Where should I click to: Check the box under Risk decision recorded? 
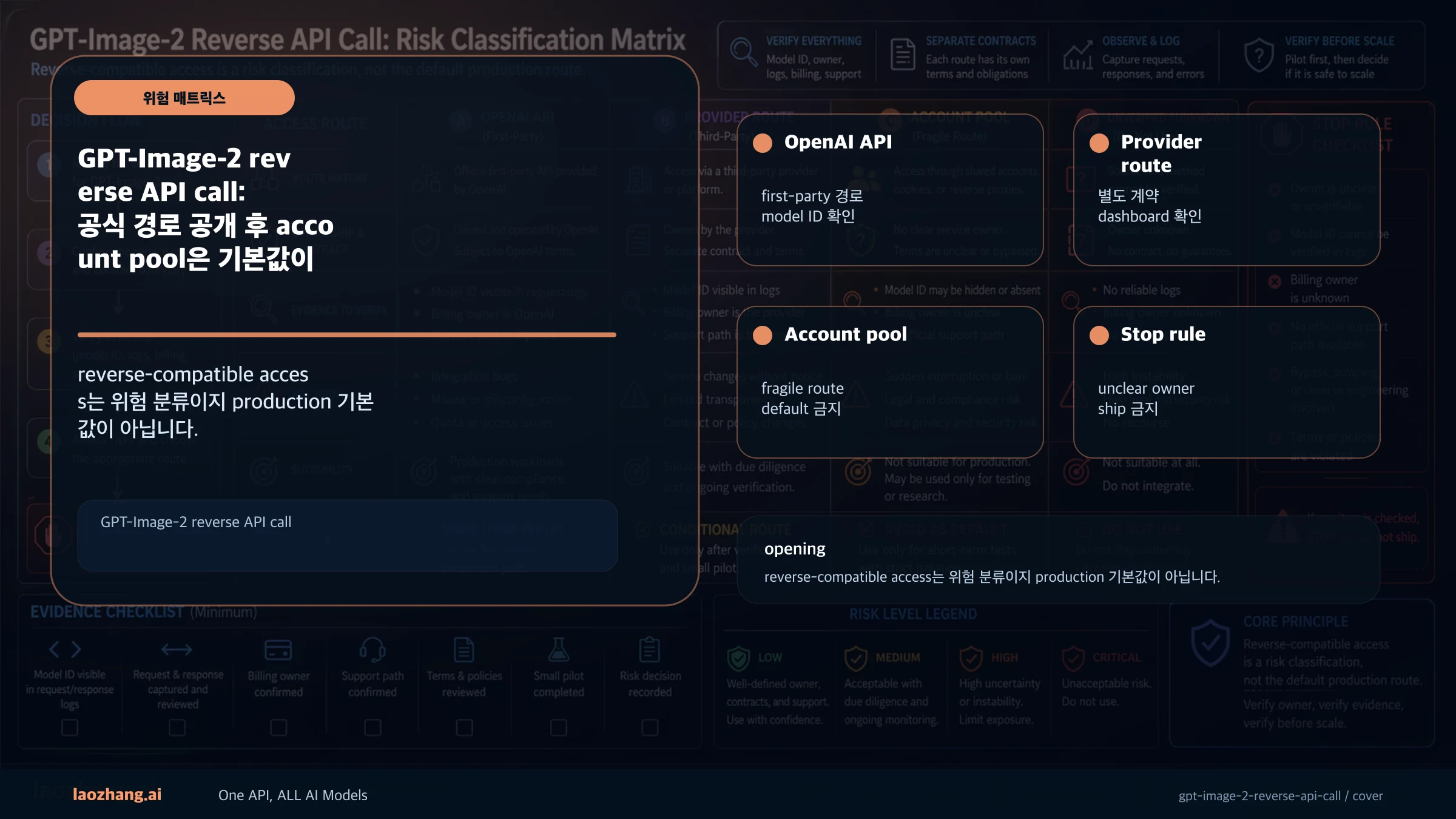[650, 727]
